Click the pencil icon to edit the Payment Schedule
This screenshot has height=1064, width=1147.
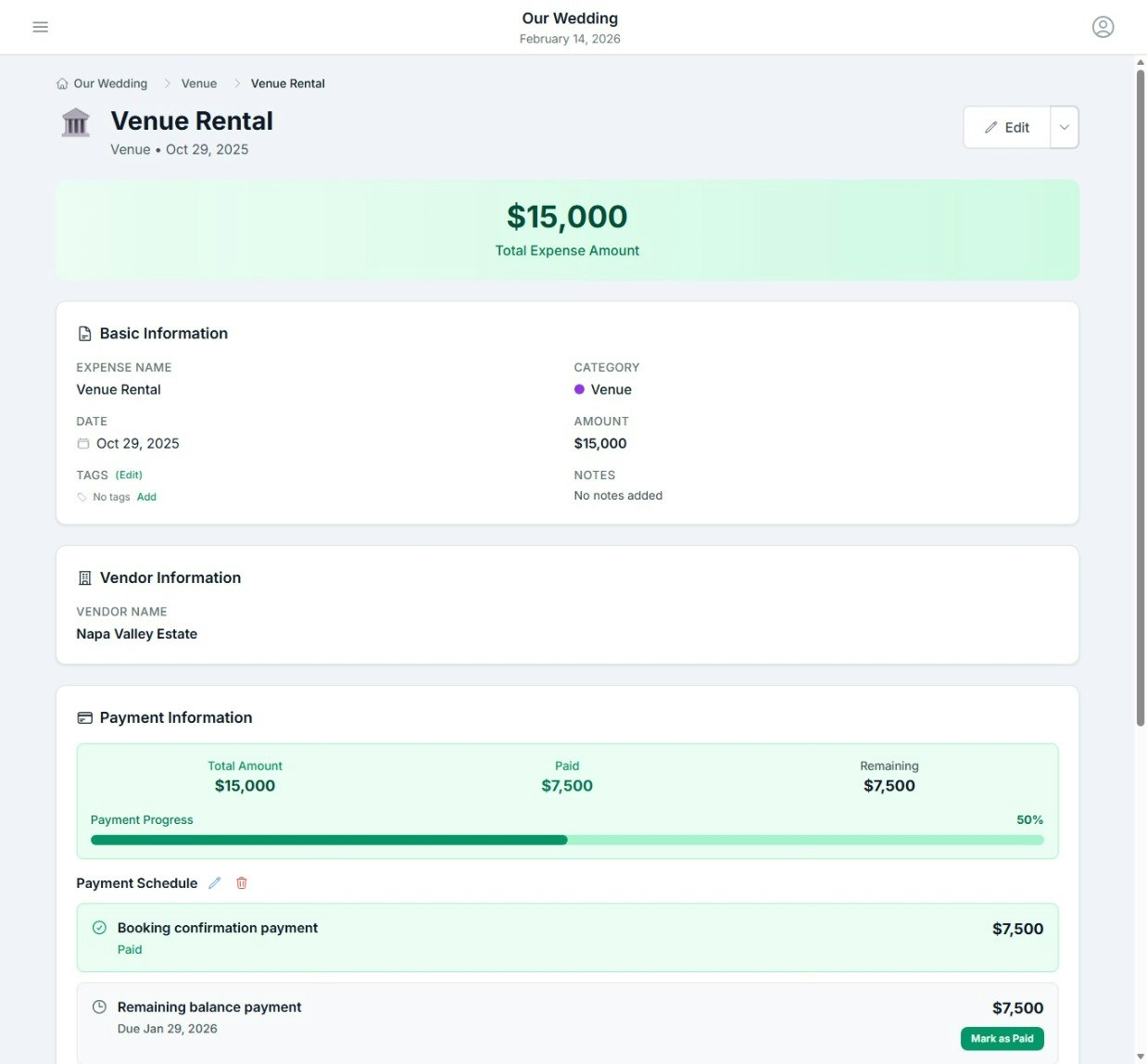[214, 883]
